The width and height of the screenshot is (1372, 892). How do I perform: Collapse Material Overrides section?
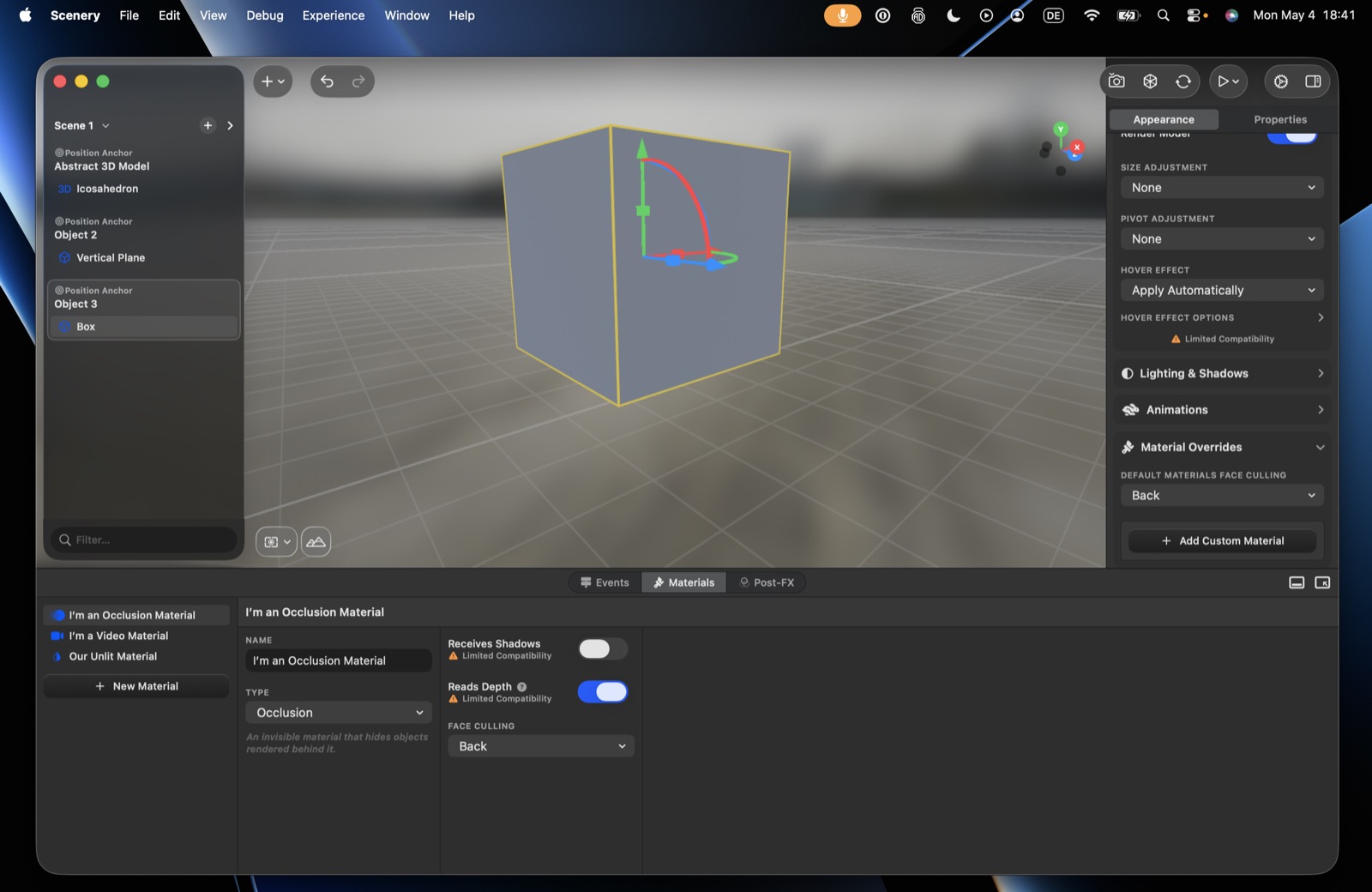1222,447
